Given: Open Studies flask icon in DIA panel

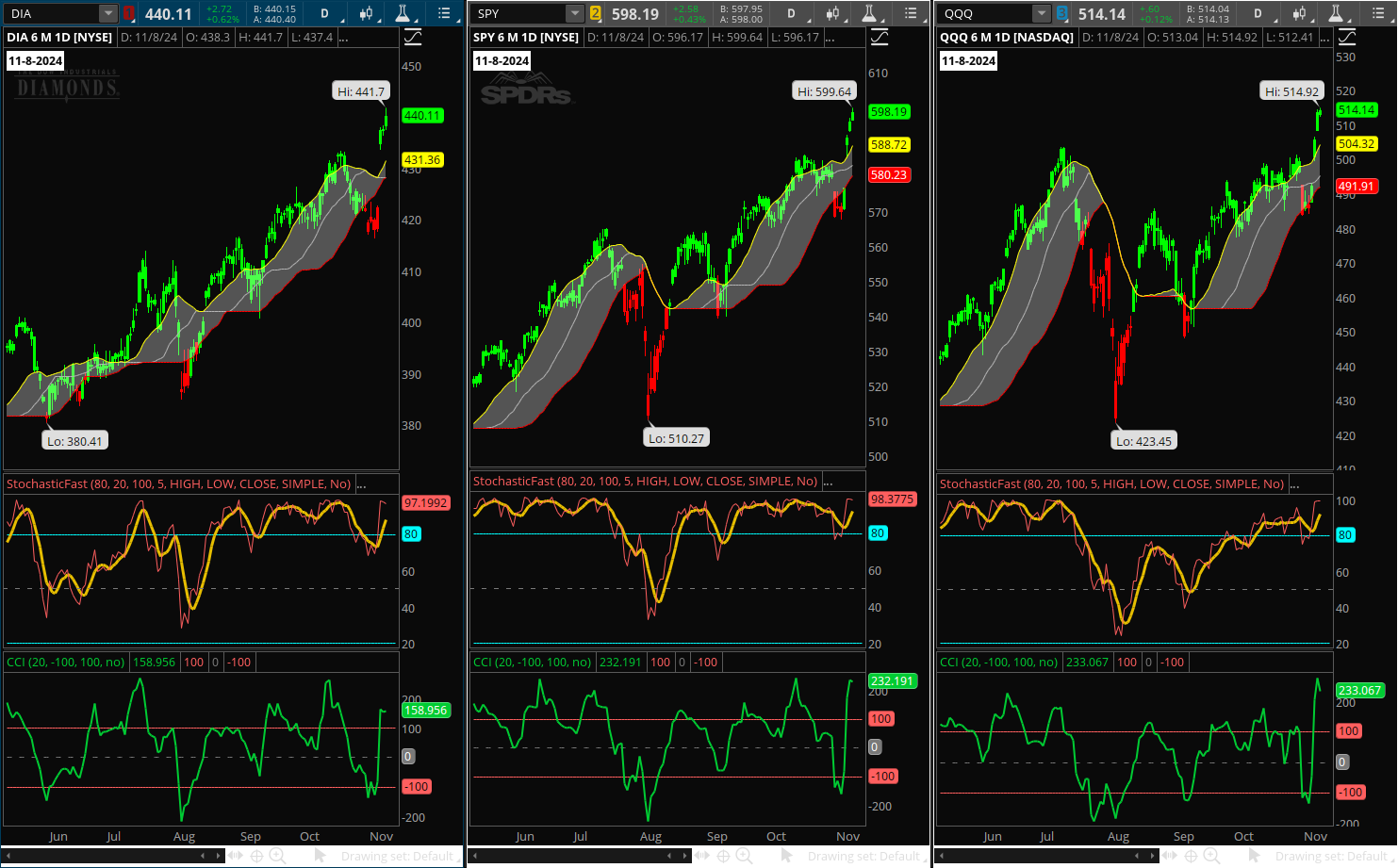Looking at the screenshot, I should pyautogui.click(x=403, y=13).
